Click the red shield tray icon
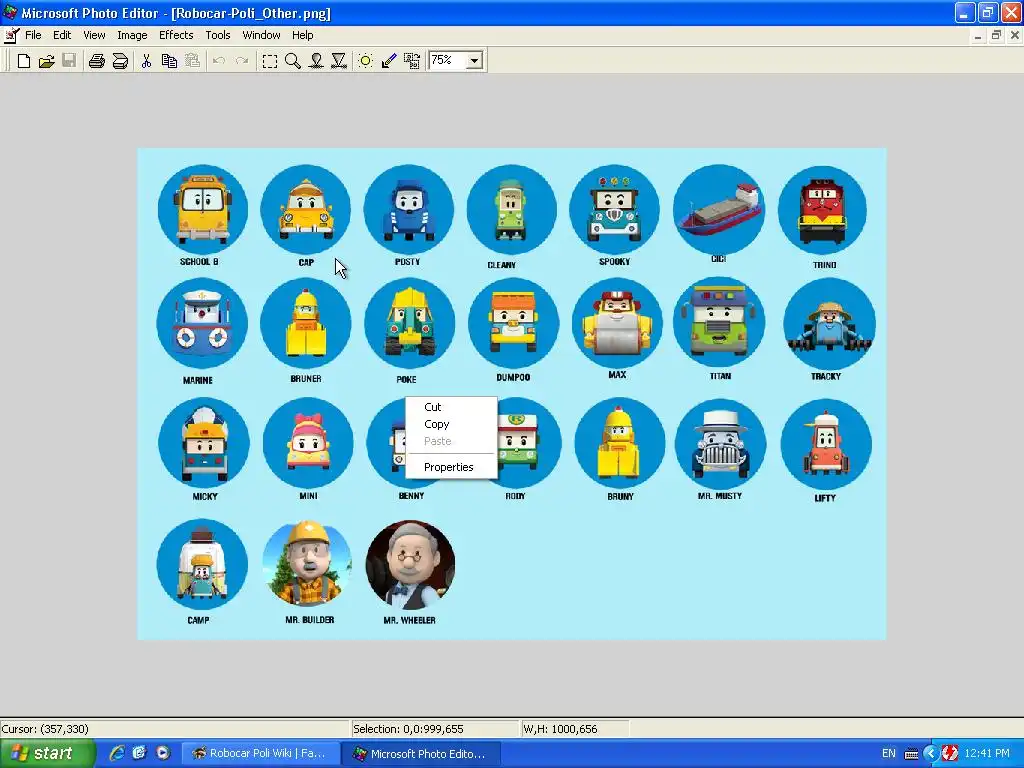This screenshot has height=768, width=1024. pyautogui.click(x=950, y=754)
